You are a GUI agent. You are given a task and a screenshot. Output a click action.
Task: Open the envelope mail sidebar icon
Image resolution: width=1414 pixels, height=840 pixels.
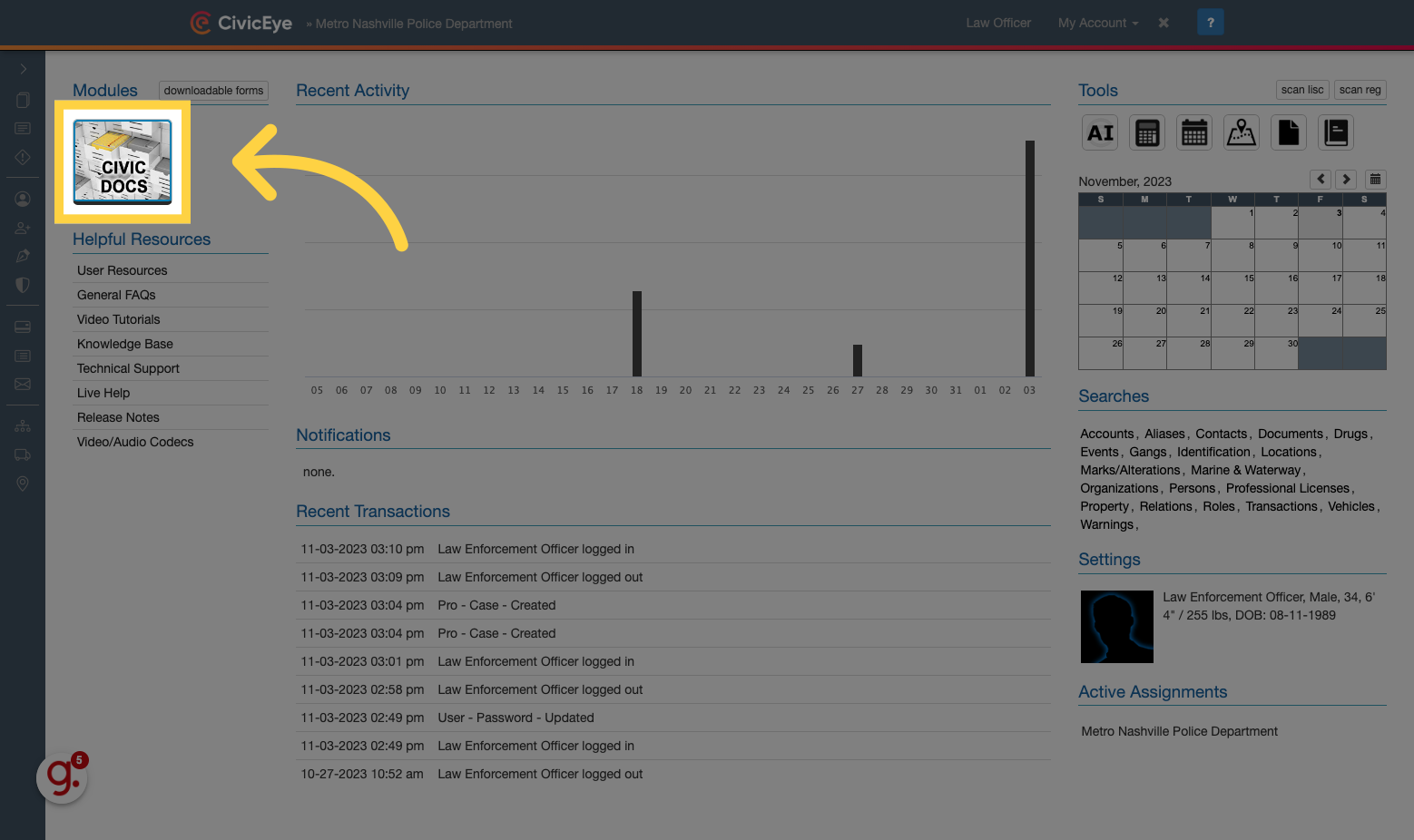(23, 384)
